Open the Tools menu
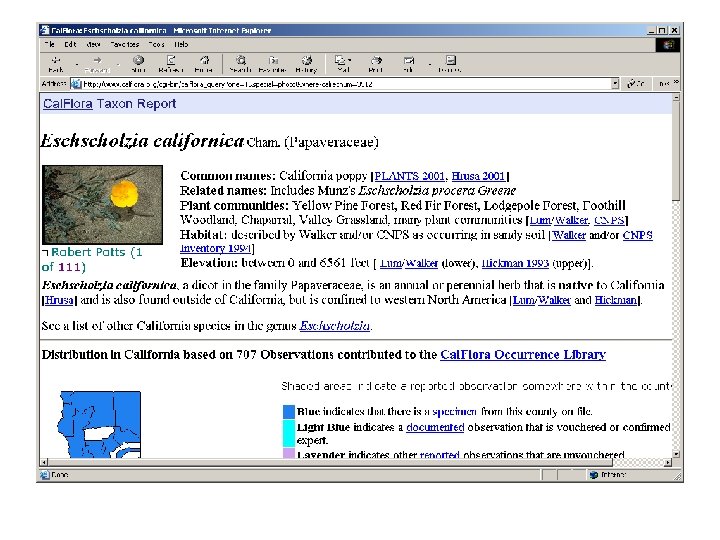The height and width of the screenshot is (540, 720). tap(156, 45)
